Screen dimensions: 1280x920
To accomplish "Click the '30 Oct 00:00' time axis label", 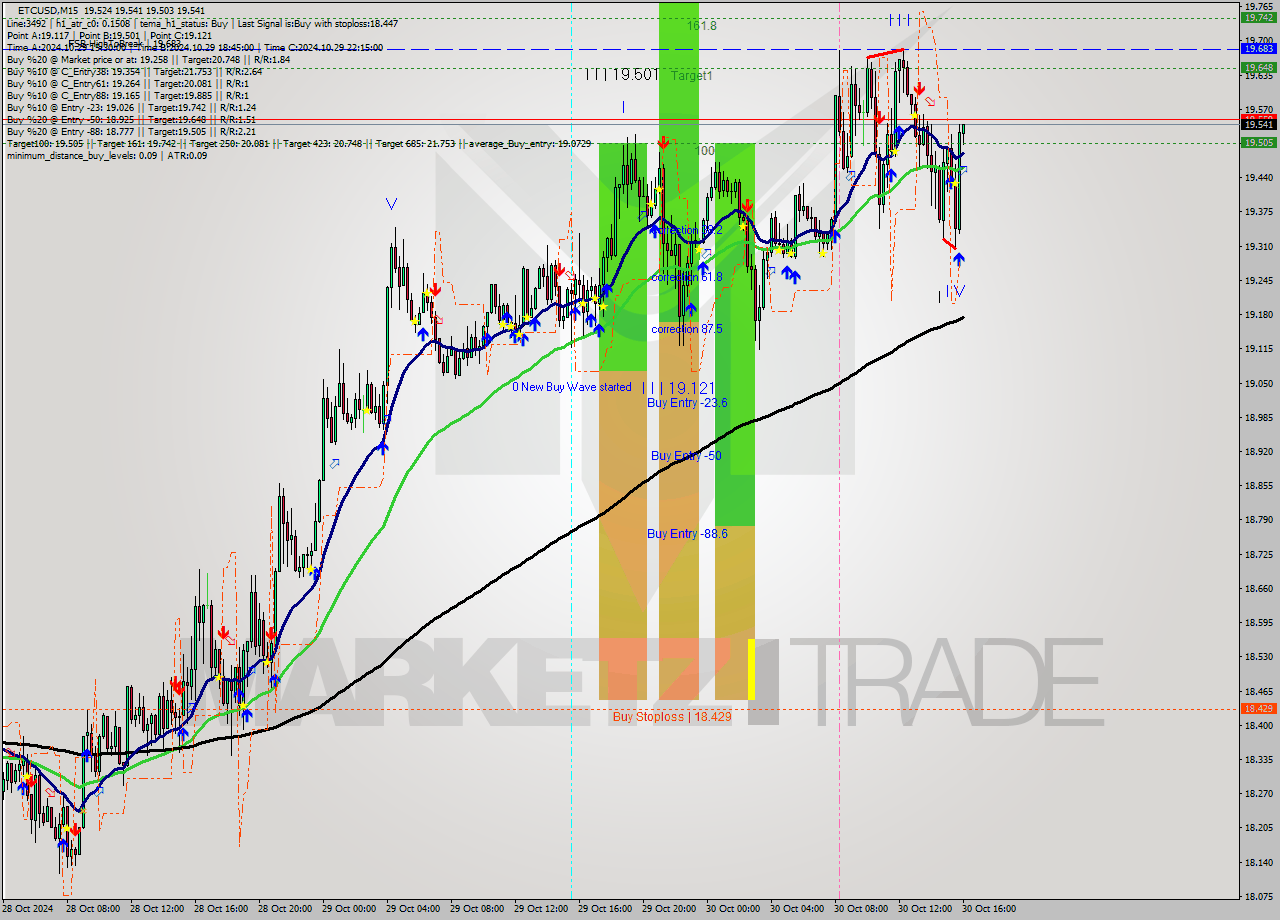I will pos(735,909).
